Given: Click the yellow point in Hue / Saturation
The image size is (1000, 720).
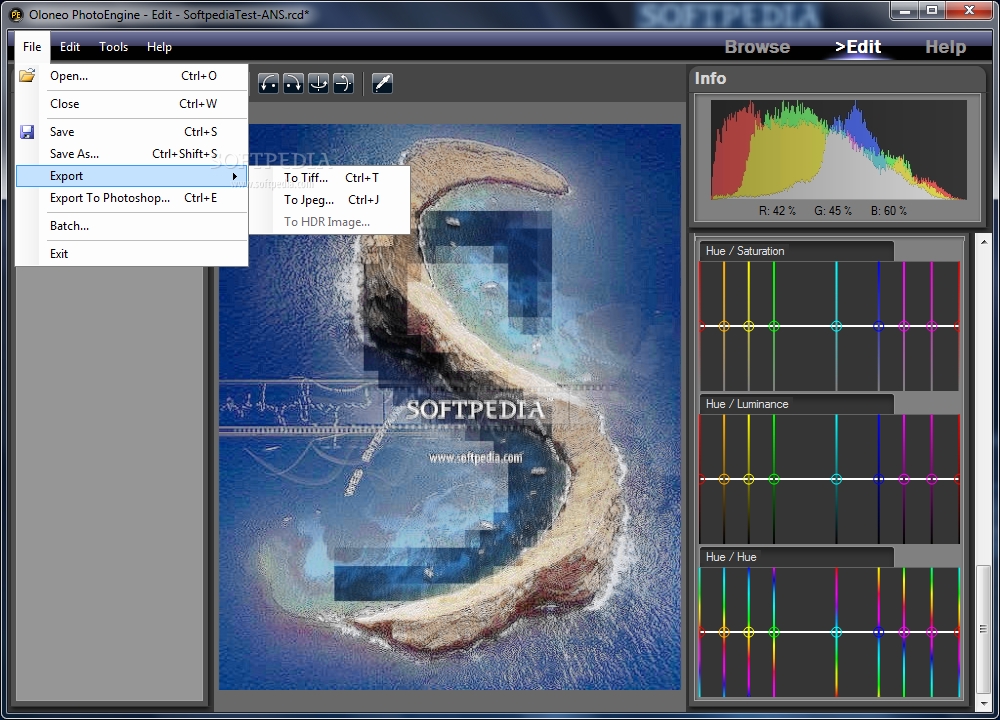Looking at the screenshot, I should pos(749,326).
